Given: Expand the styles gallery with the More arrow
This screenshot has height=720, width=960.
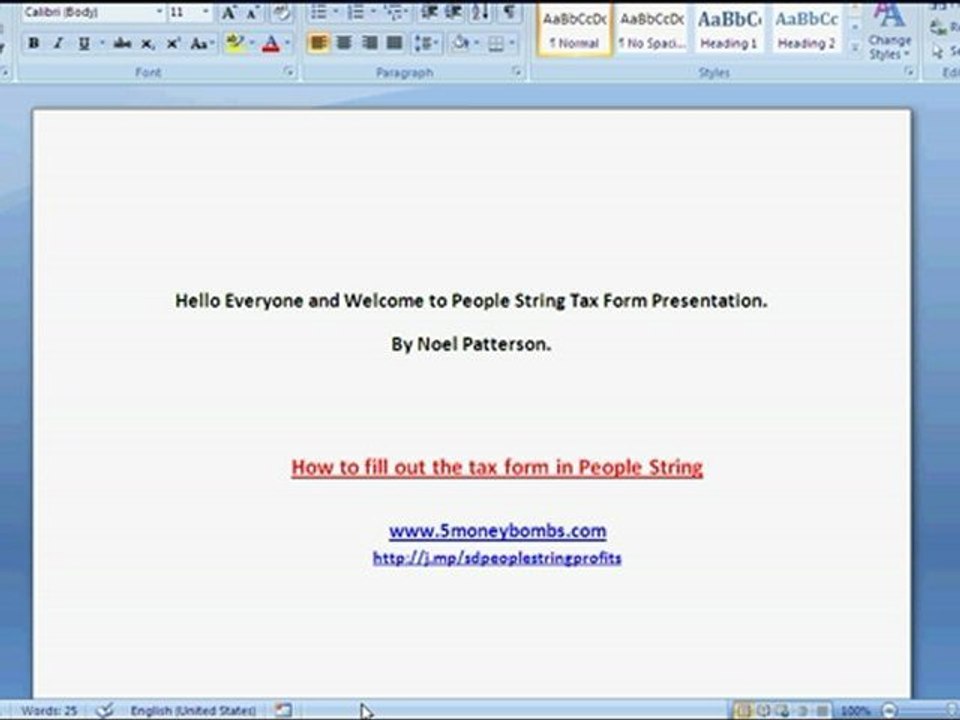Looking at the screenshot, I should tap(855, 47).
